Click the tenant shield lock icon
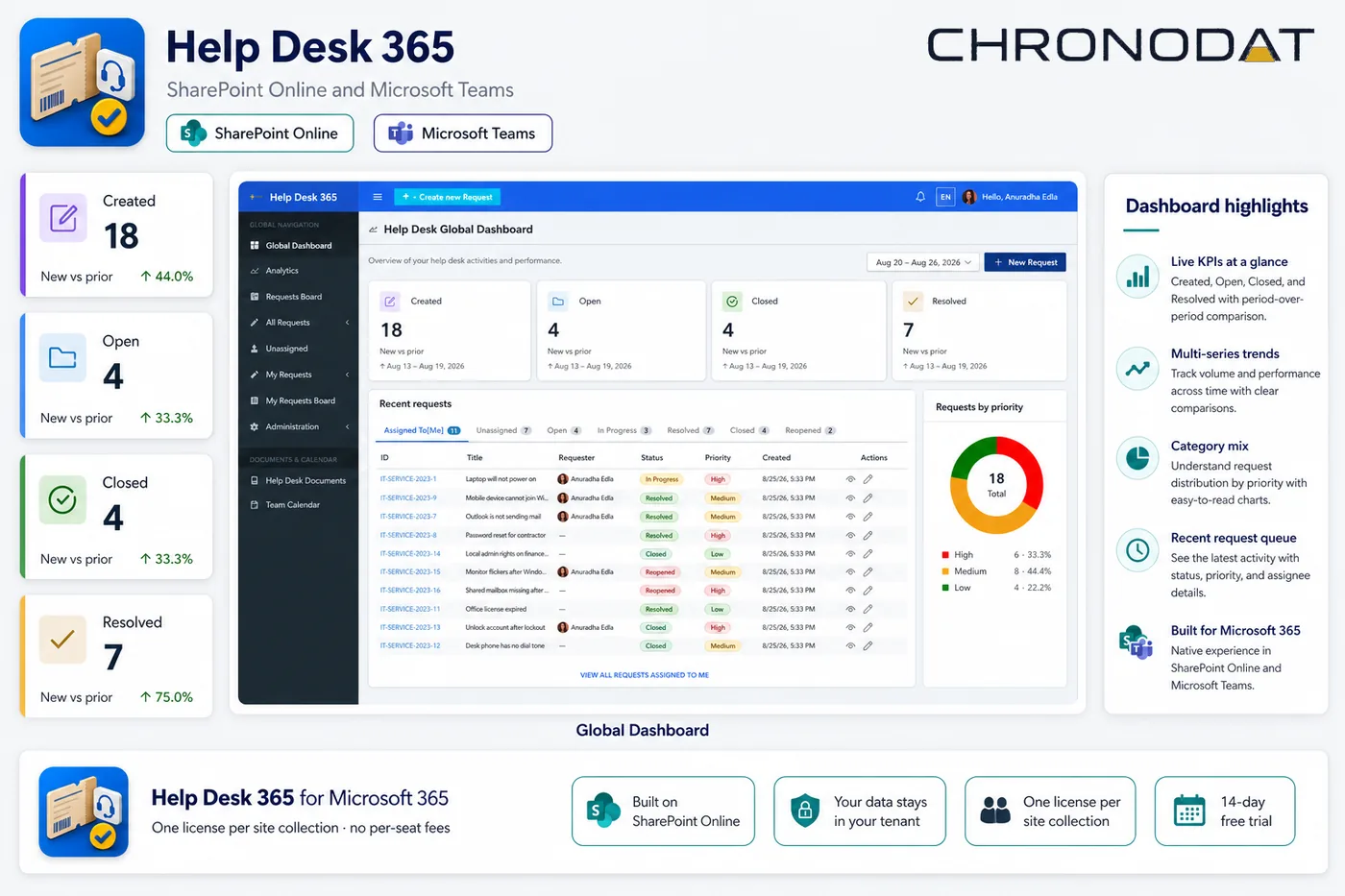This screenshot has width=1345, height=896. [x=805, y=811]
